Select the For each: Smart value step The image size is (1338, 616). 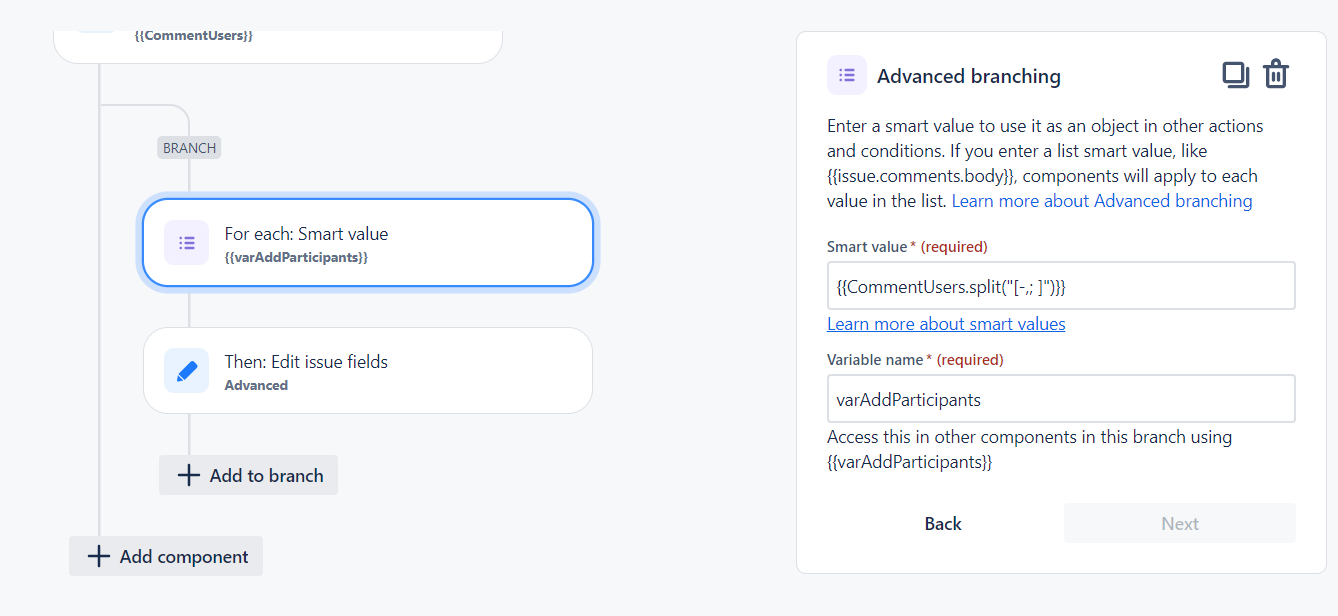(x=368, y=243)
